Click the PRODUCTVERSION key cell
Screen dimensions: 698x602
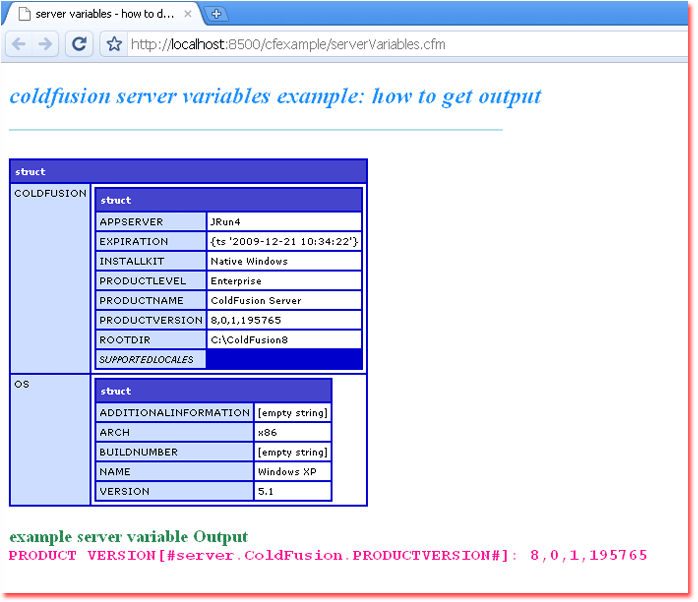(x=151, y=320)
